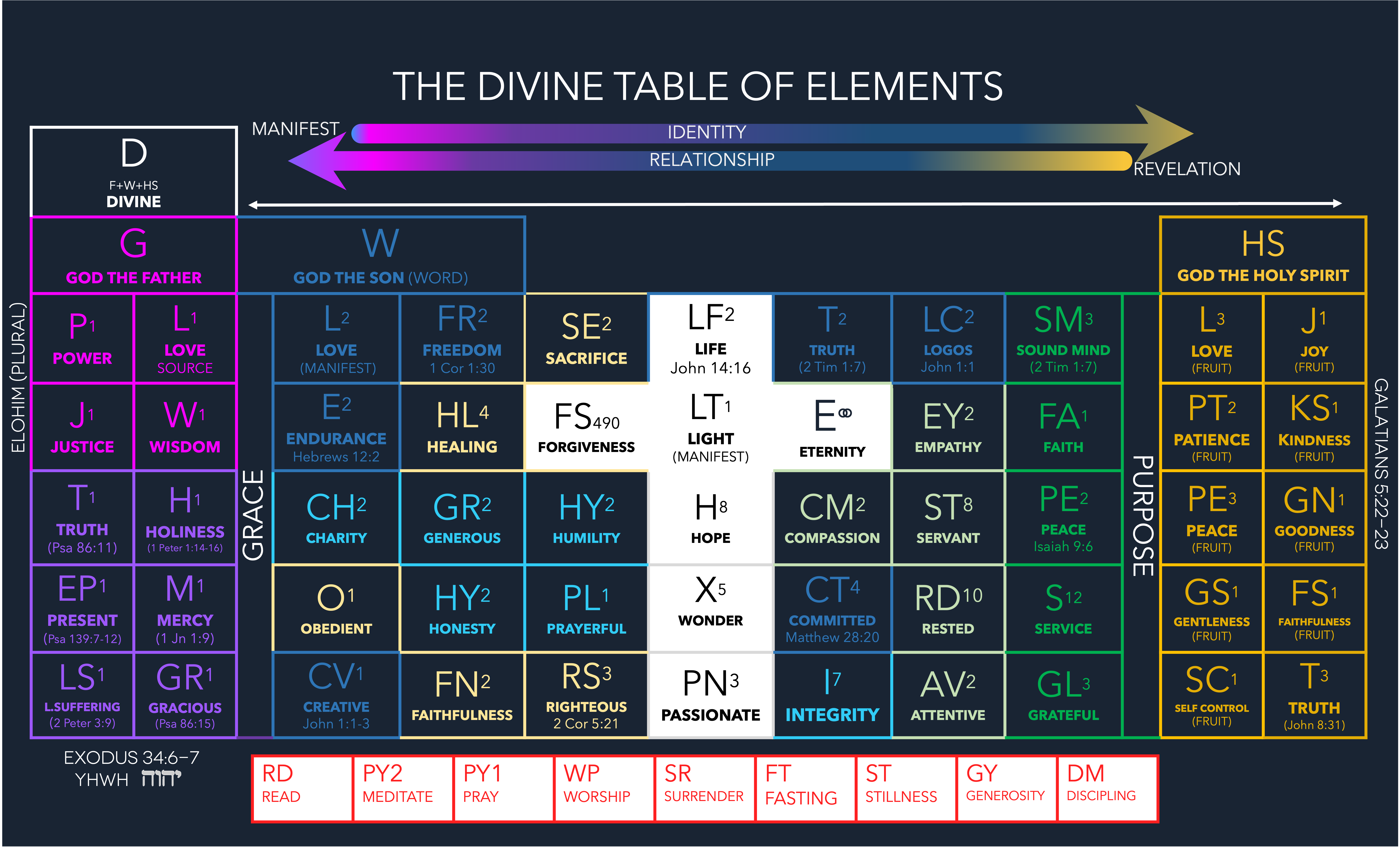This screenshot has height=847, width=1400.
Task: Click the P1 Power cell
Action: click(x=82, y=338)
